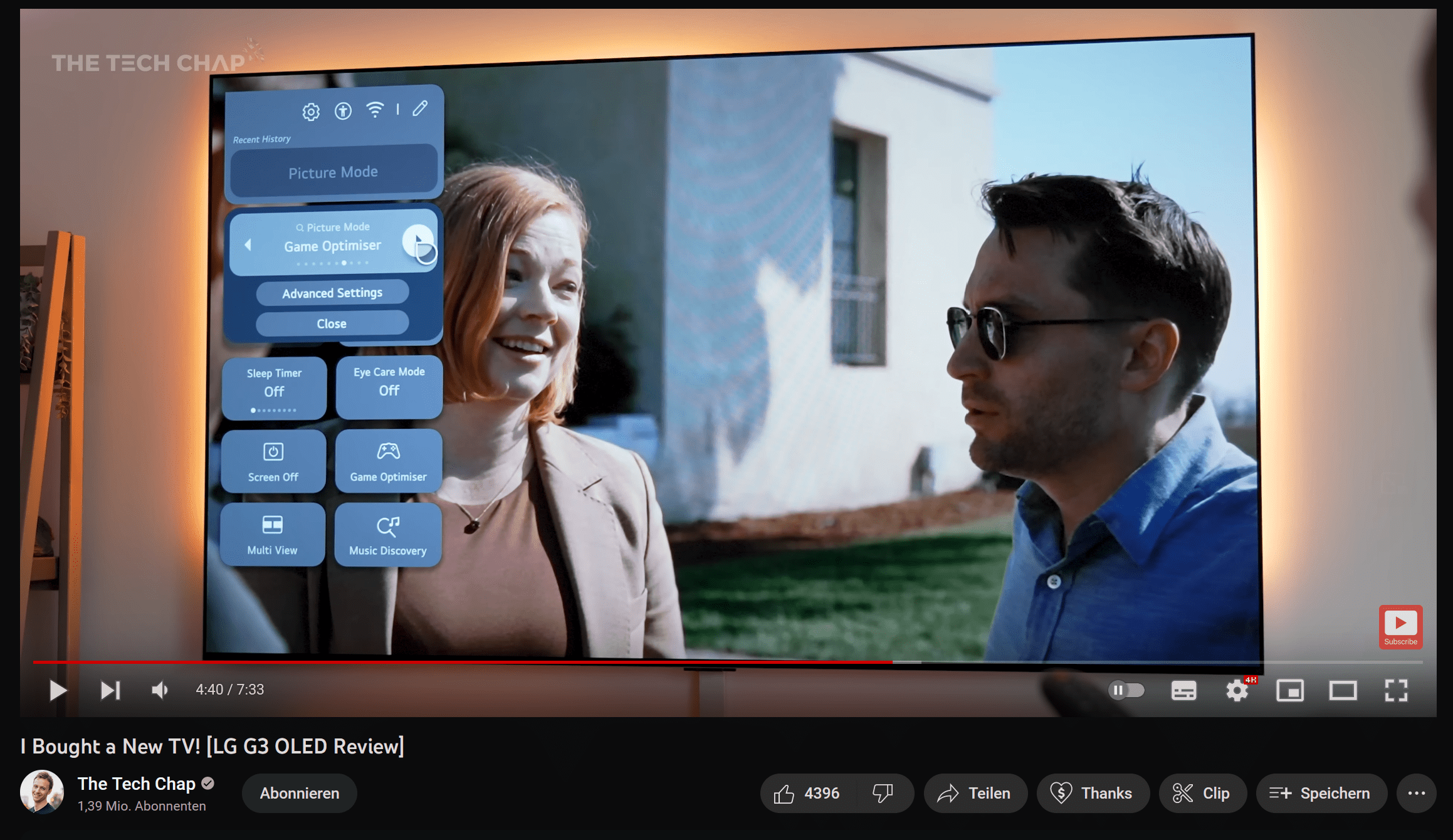The width and height of the screenshot is (1453, 840).
Task: Share video via Teilen button
Action: [975, 793]
